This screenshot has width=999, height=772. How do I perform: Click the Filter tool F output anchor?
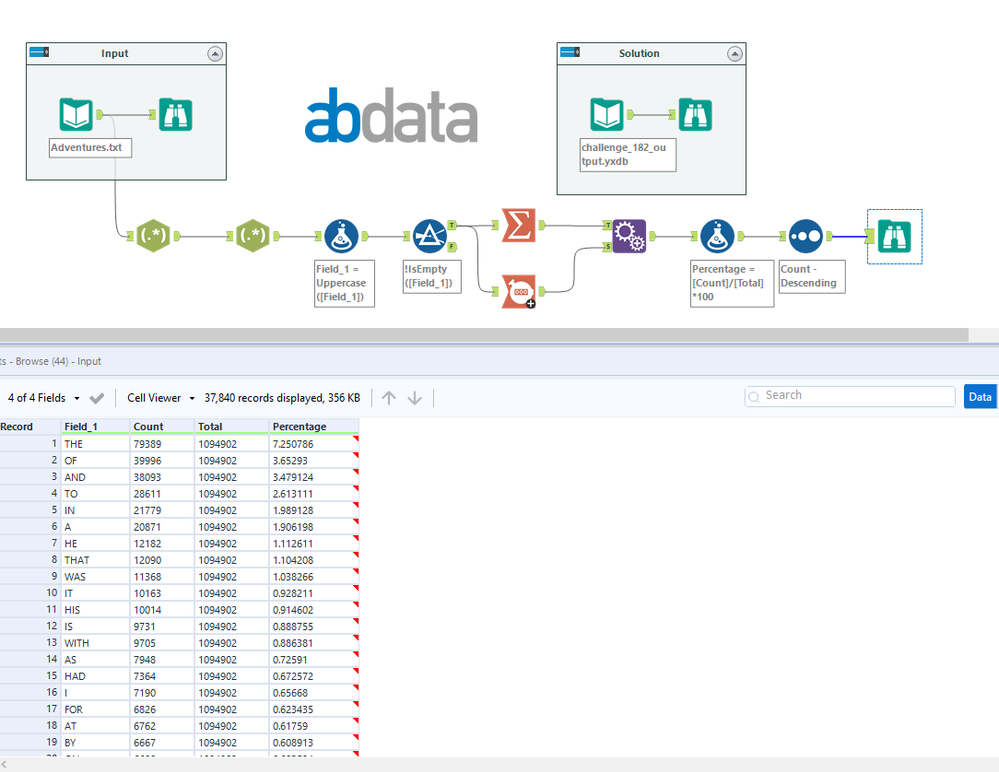coord(452,247)
